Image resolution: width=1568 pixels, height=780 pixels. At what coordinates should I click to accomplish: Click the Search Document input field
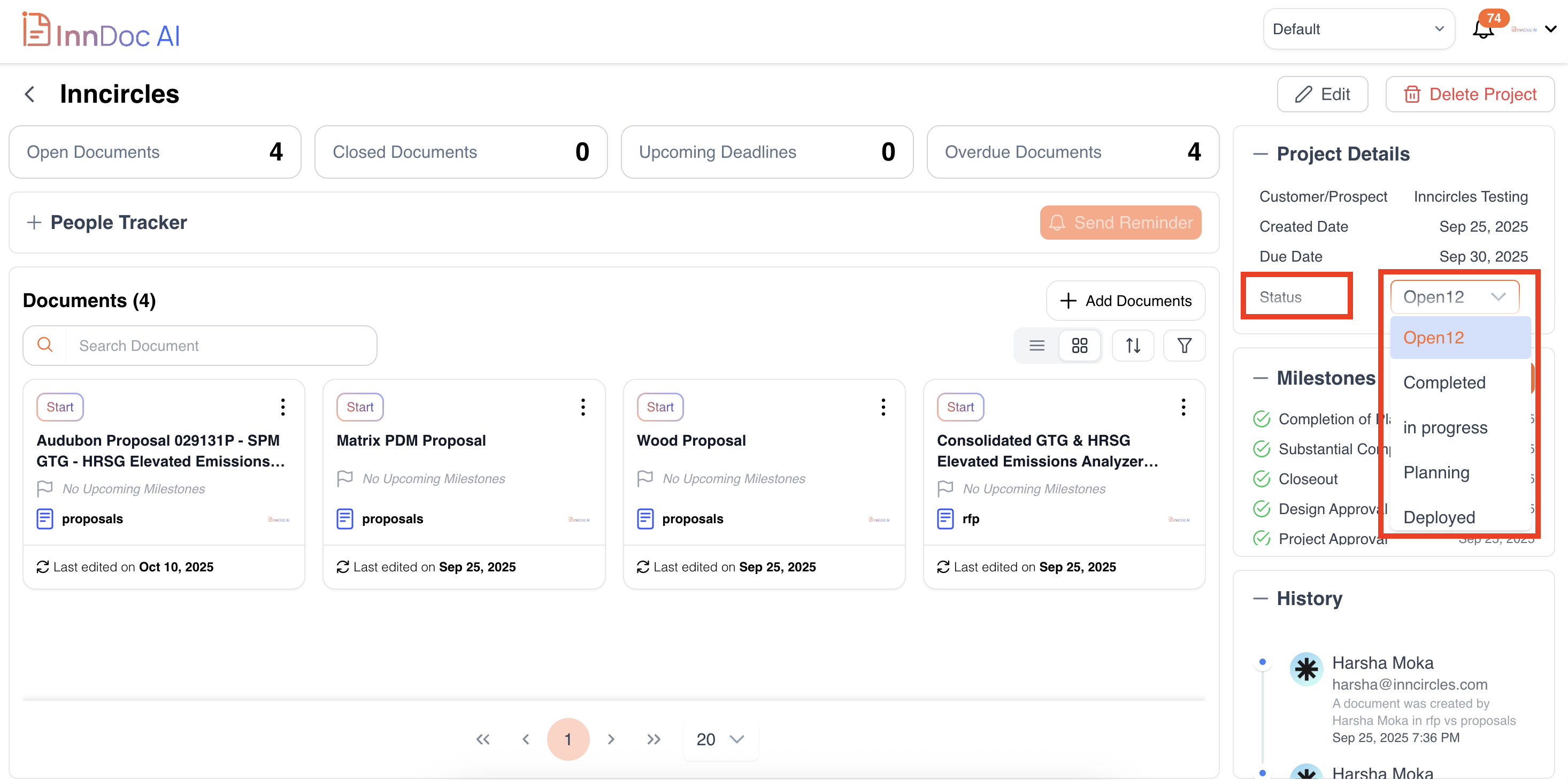(x=219, y=346)
